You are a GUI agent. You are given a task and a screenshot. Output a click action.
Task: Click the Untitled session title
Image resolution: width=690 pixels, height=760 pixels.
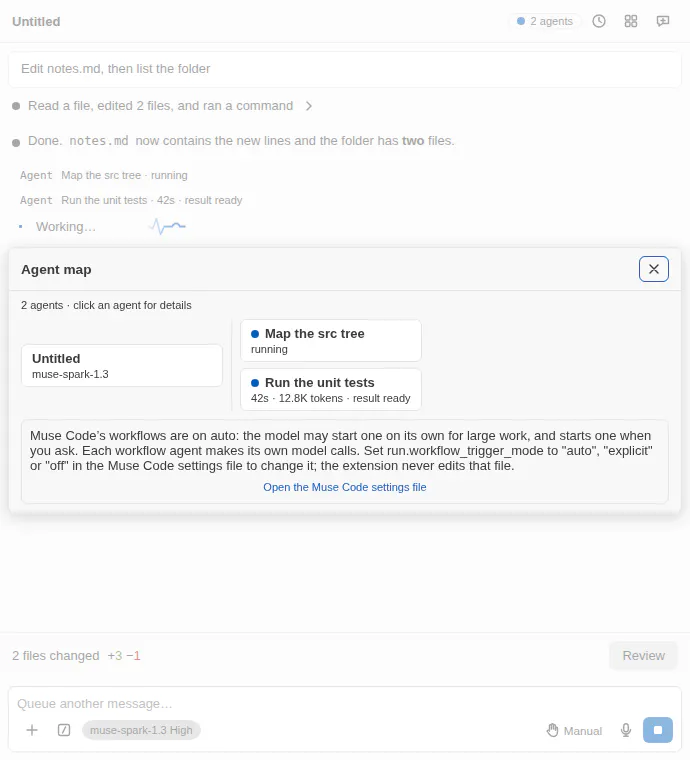click(x=36, y=22)
